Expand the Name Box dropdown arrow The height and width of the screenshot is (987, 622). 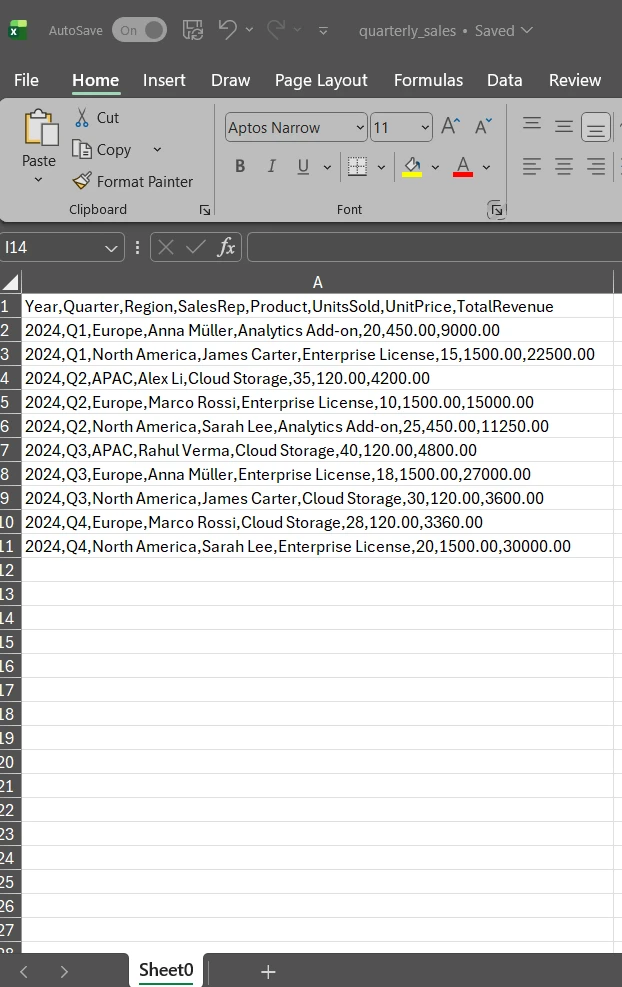click(111, 247)
